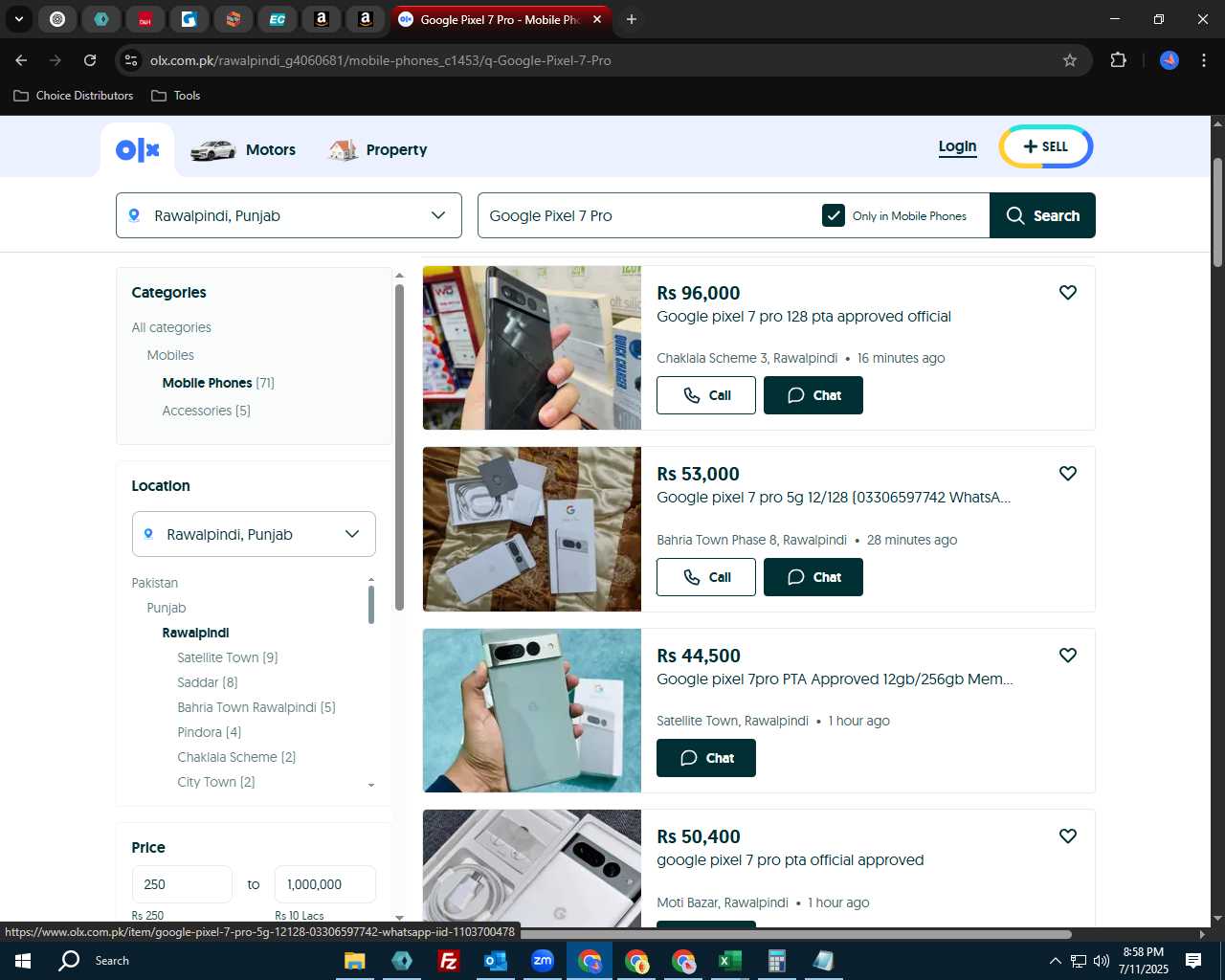Viewport: 1225px width, 980px height.
Task: Click the sidebar filter scrollbar
Action: (x=399, y=446)
